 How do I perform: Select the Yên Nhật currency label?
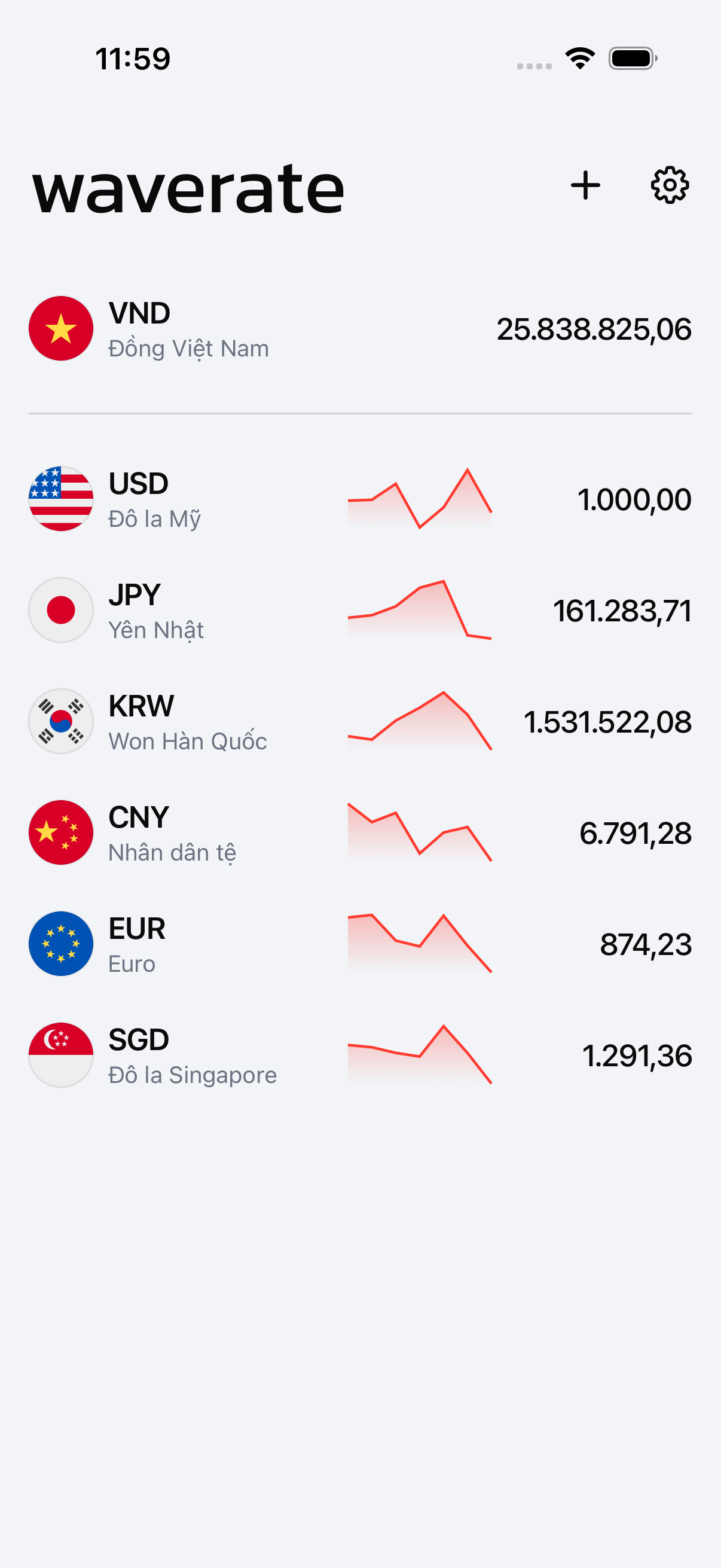(x=156, y=630)
